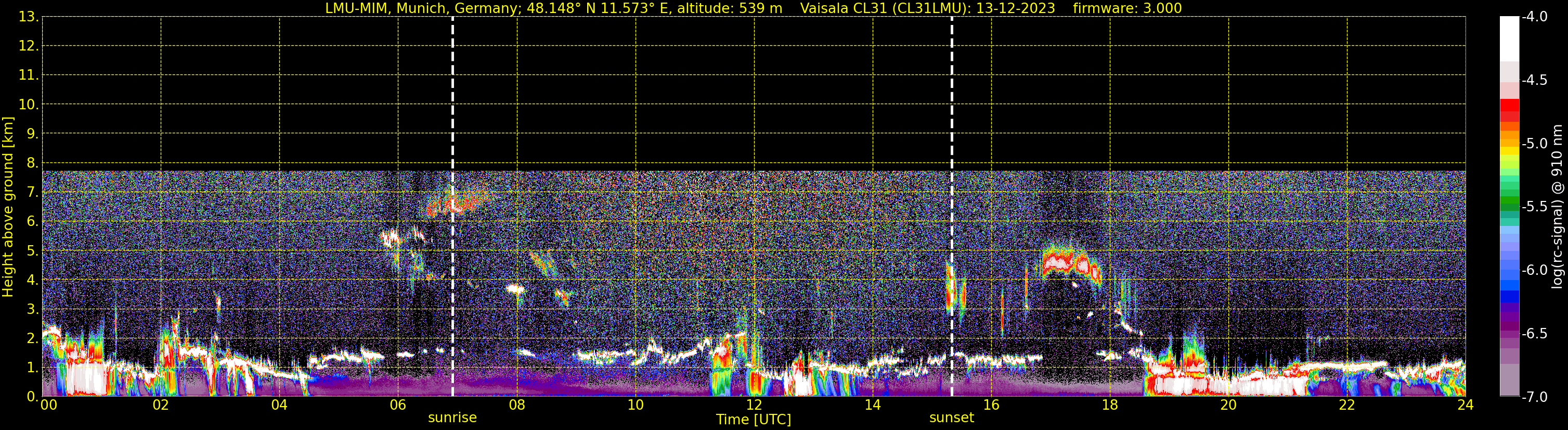
Task: Click the "9." tick on the height axis
Action: [x=32, y=133]
